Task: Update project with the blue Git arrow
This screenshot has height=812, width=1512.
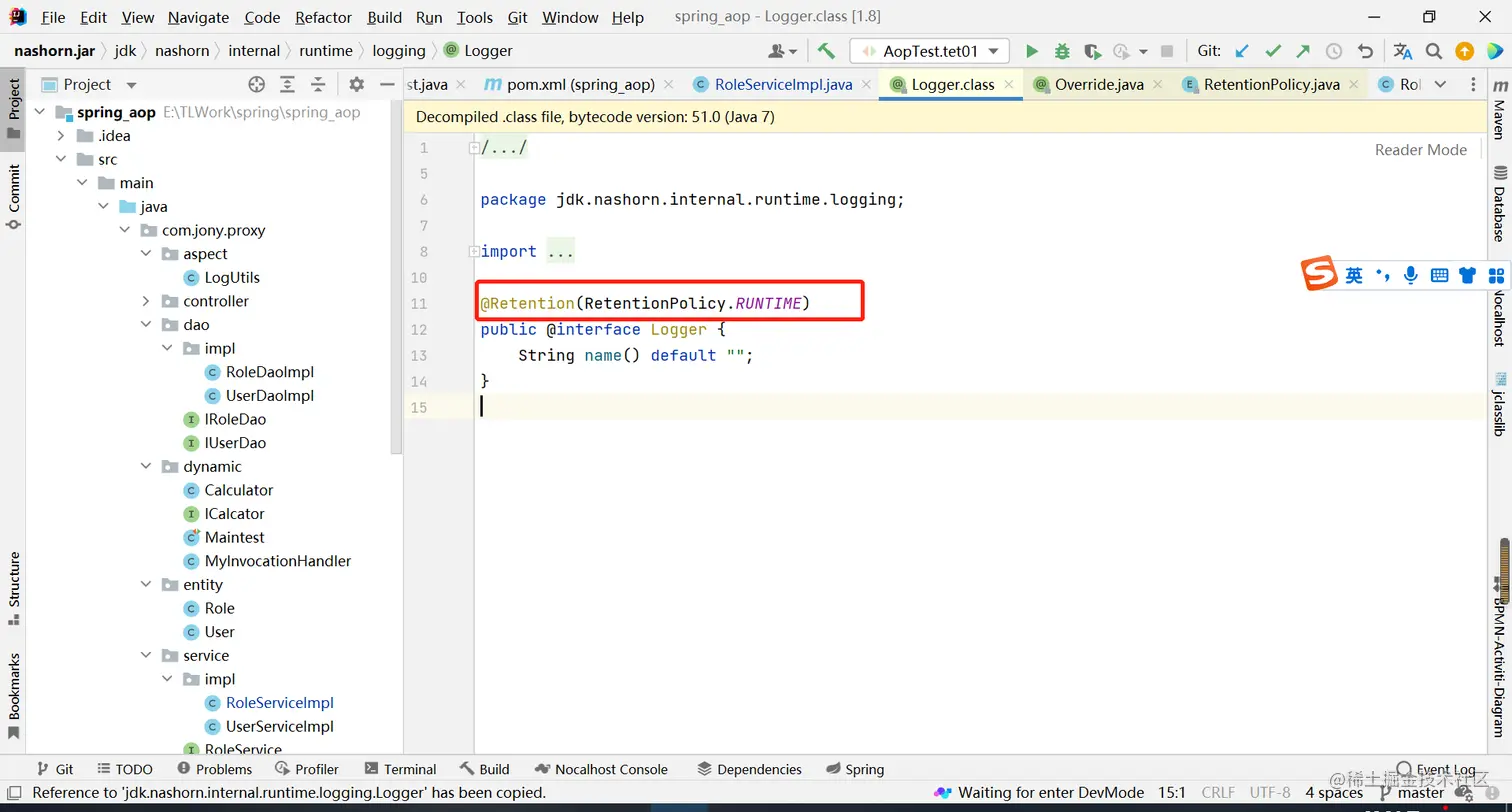Action: click(x=1242, y=51)
